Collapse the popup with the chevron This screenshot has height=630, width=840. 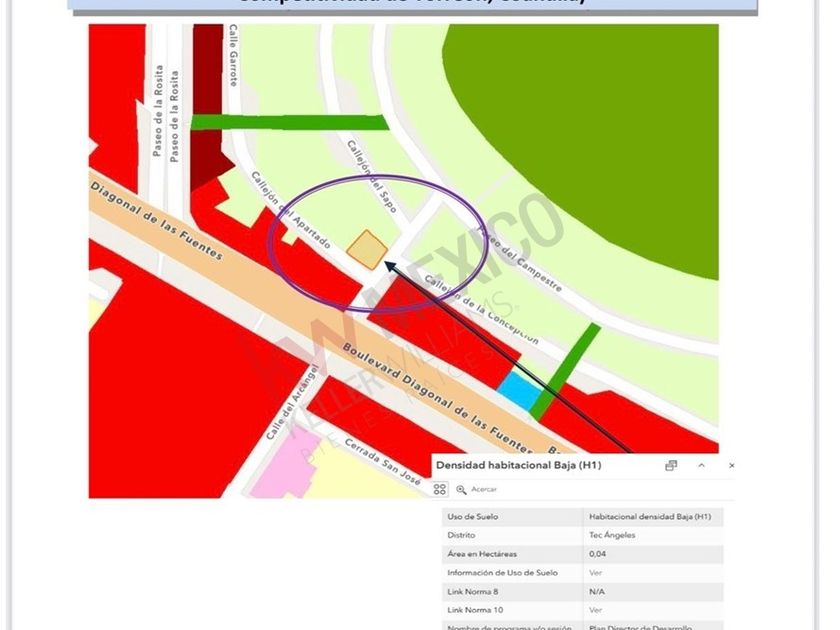click(701, 466)
